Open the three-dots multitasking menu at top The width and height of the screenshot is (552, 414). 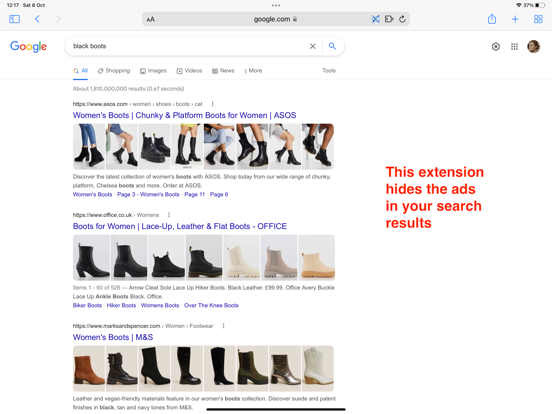[276, 5]
